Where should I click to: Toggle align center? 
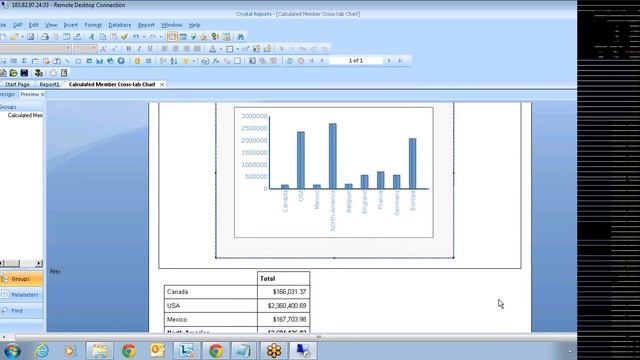[x=176, y=49]
